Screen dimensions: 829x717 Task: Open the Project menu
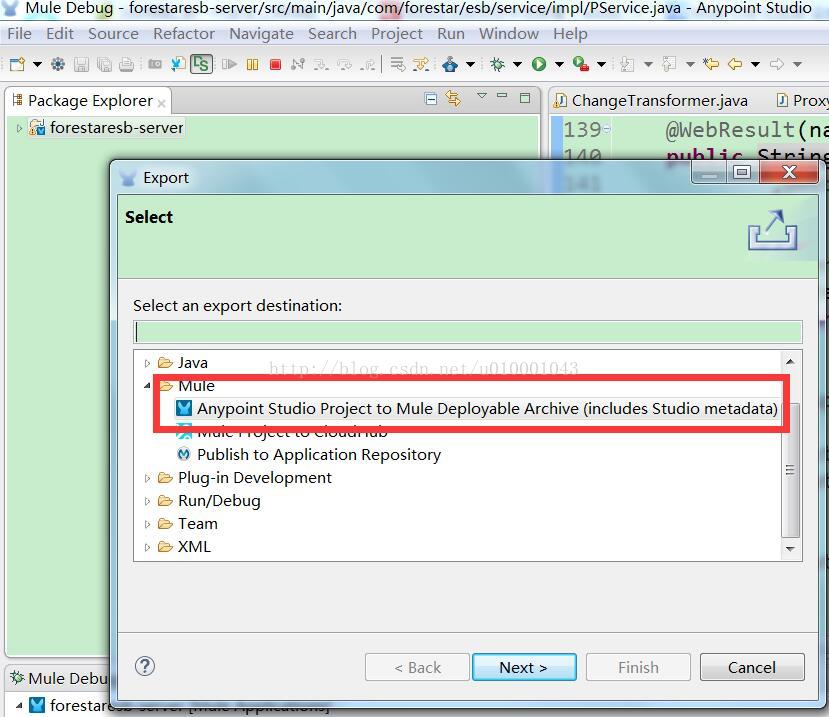(x=397, y=34)
